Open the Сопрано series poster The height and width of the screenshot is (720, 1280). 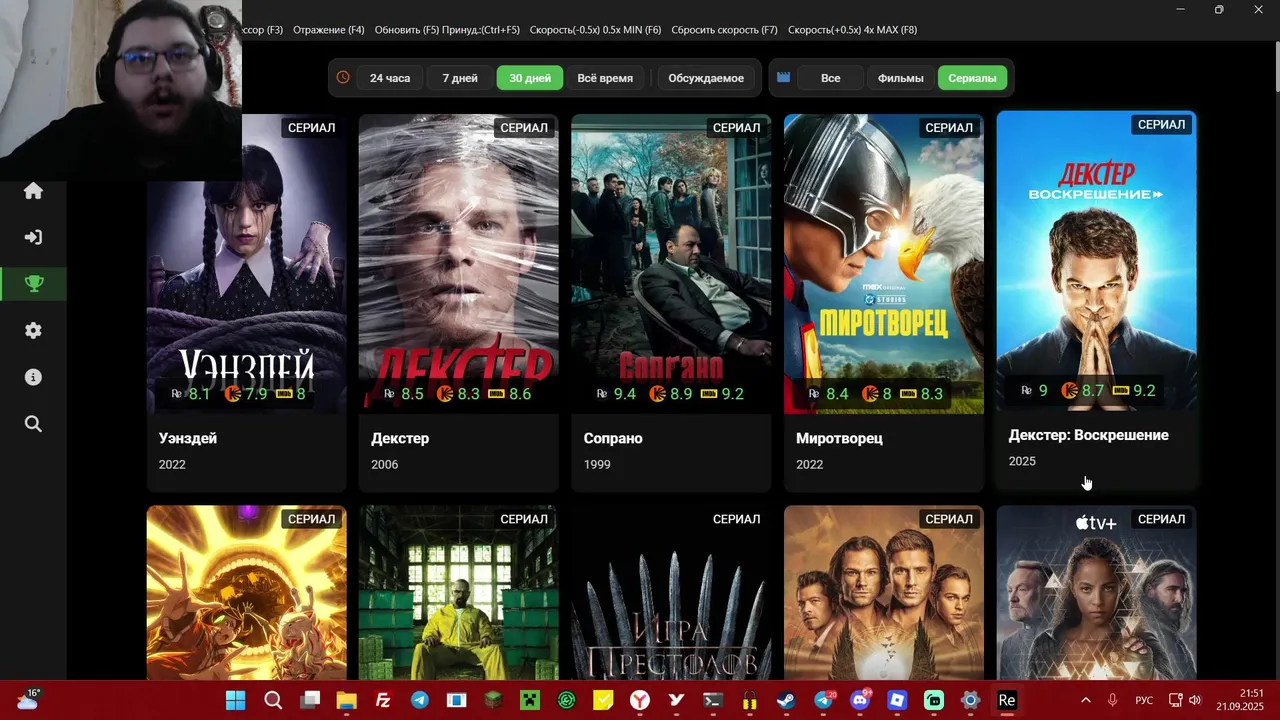671,264
